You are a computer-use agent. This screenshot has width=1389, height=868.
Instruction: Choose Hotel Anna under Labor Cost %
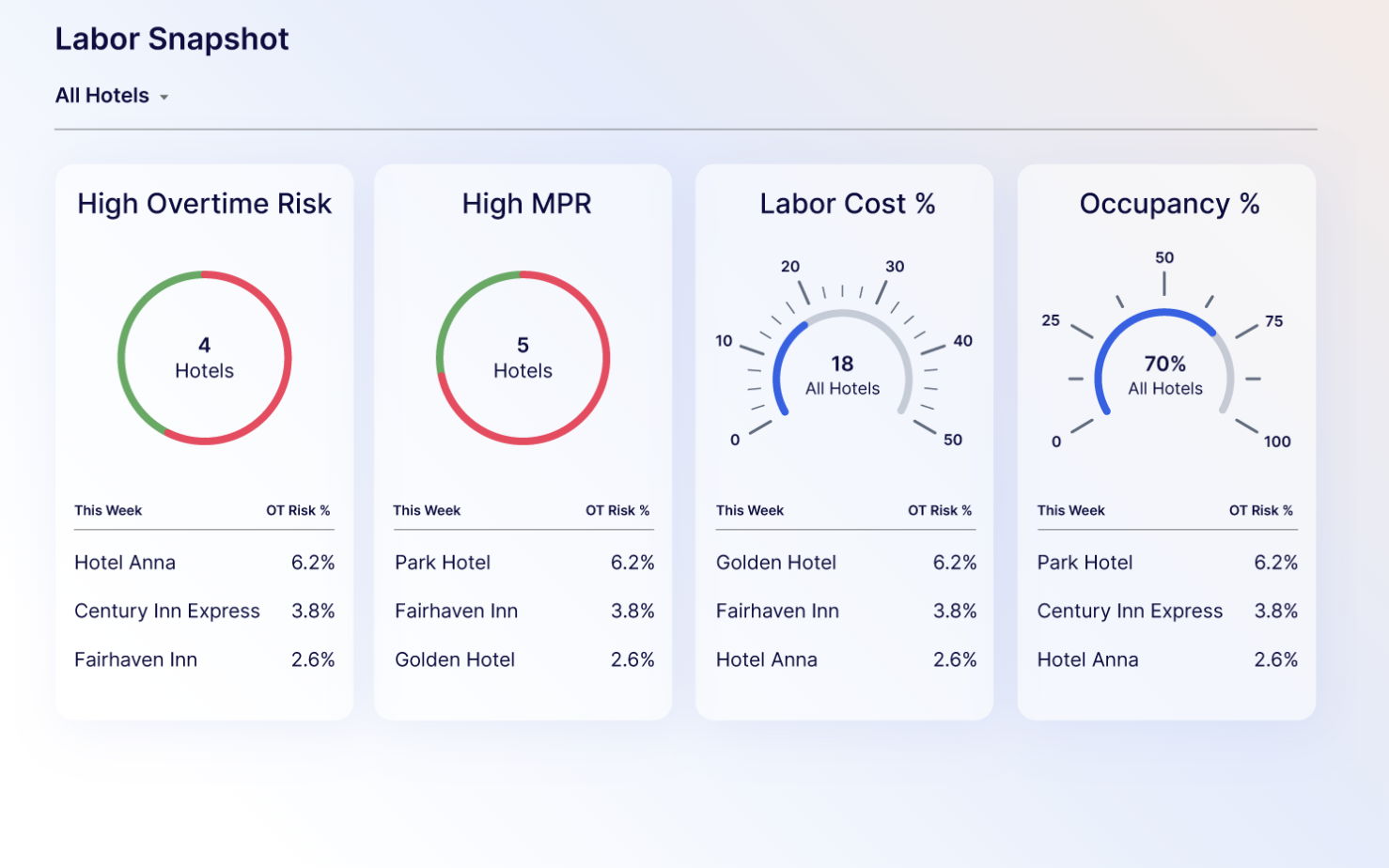click(767, 660)
